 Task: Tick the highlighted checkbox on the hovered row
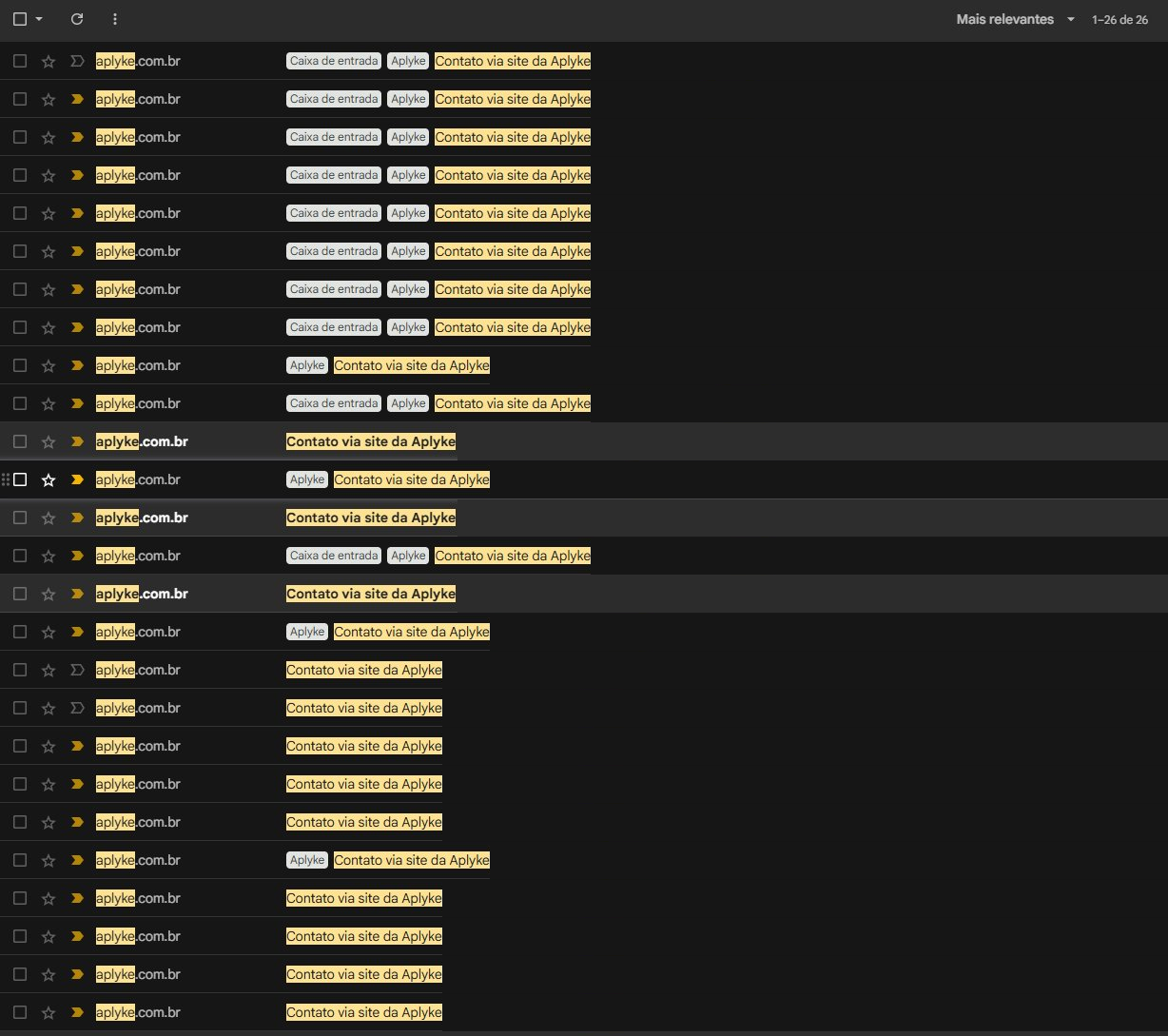pyautogui.click(x=20, y=479)
